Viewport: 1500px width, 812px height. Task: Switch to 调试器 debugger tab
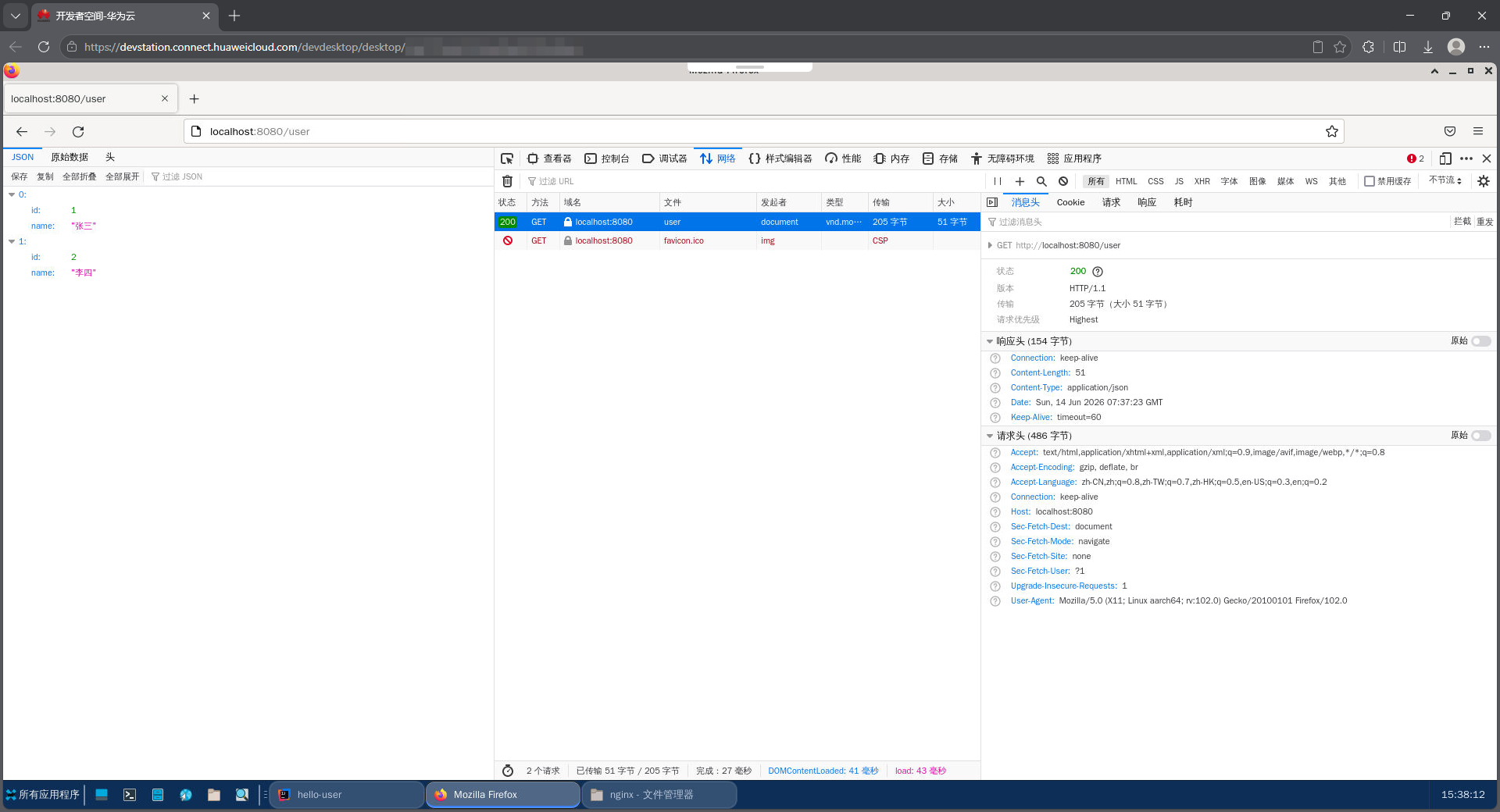(665, 158)
